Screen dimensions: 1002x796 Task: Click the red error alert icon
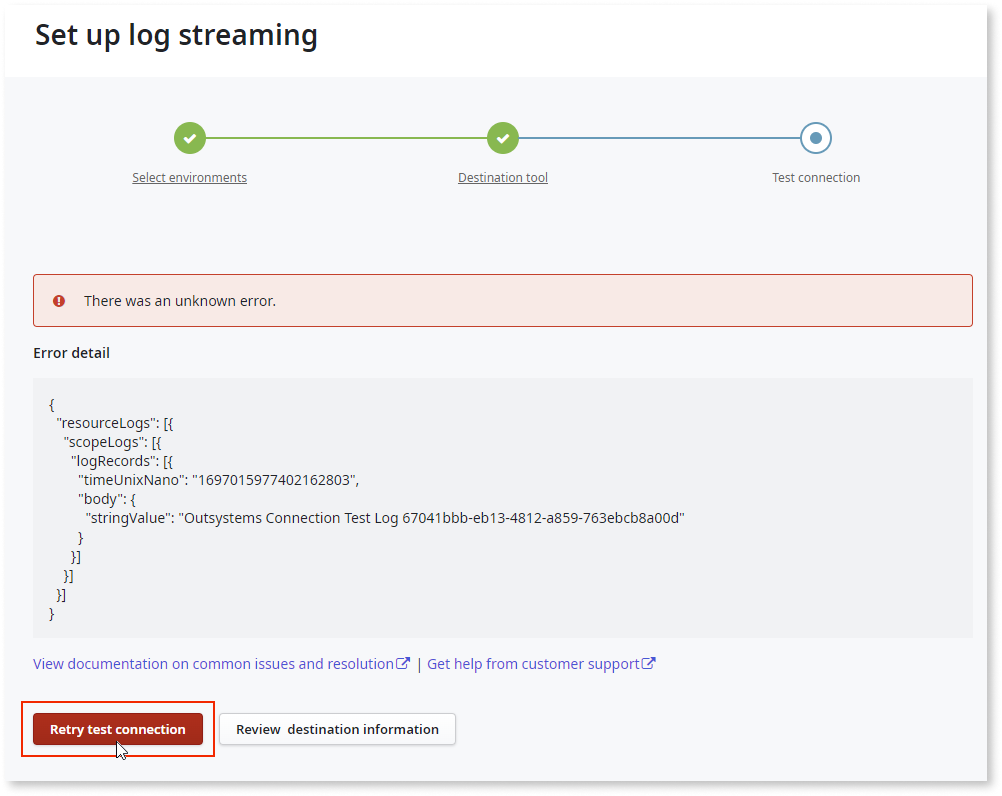(x=58, y=300)
